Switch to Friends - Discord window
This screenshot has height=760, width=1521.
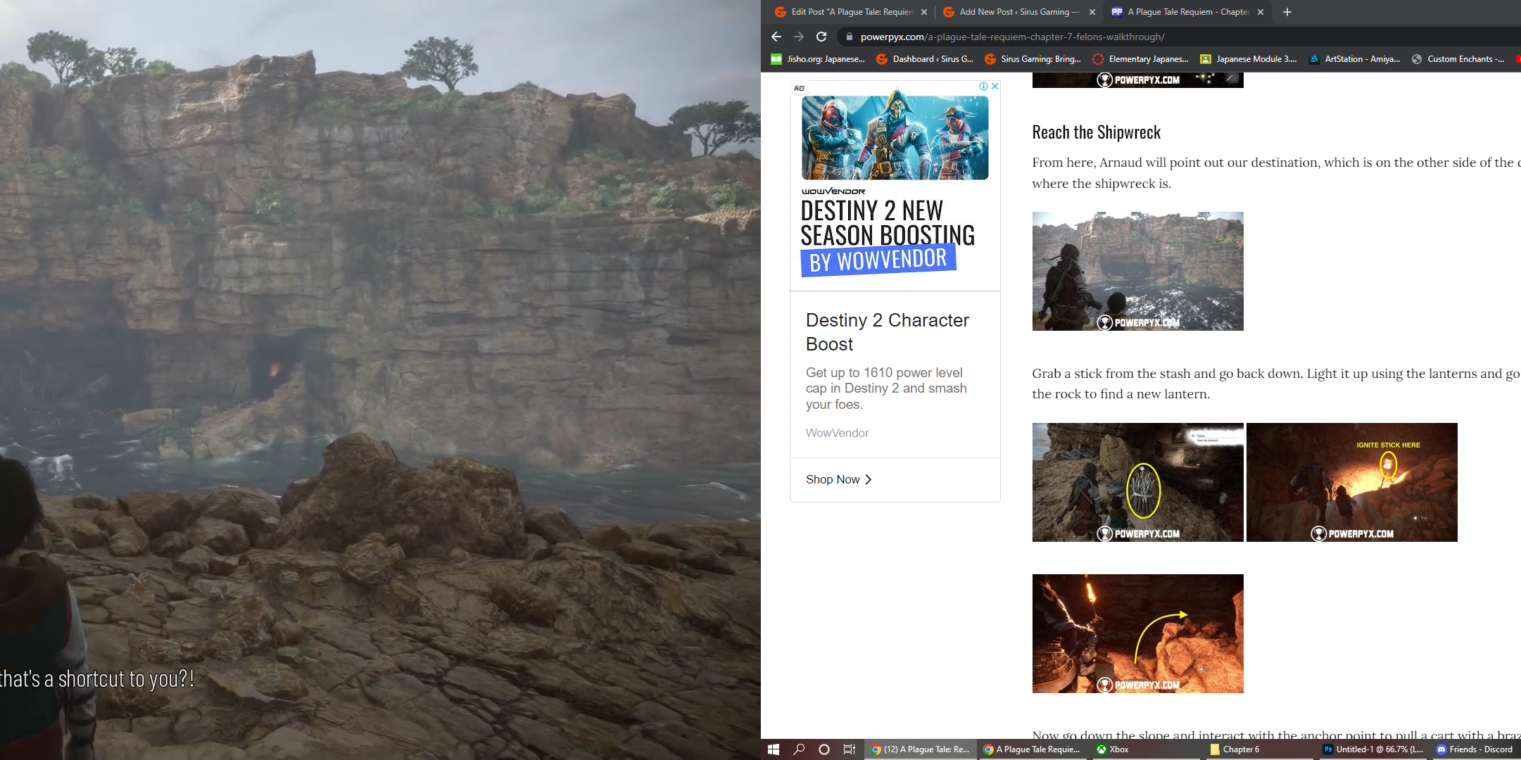click(1474, 749)
